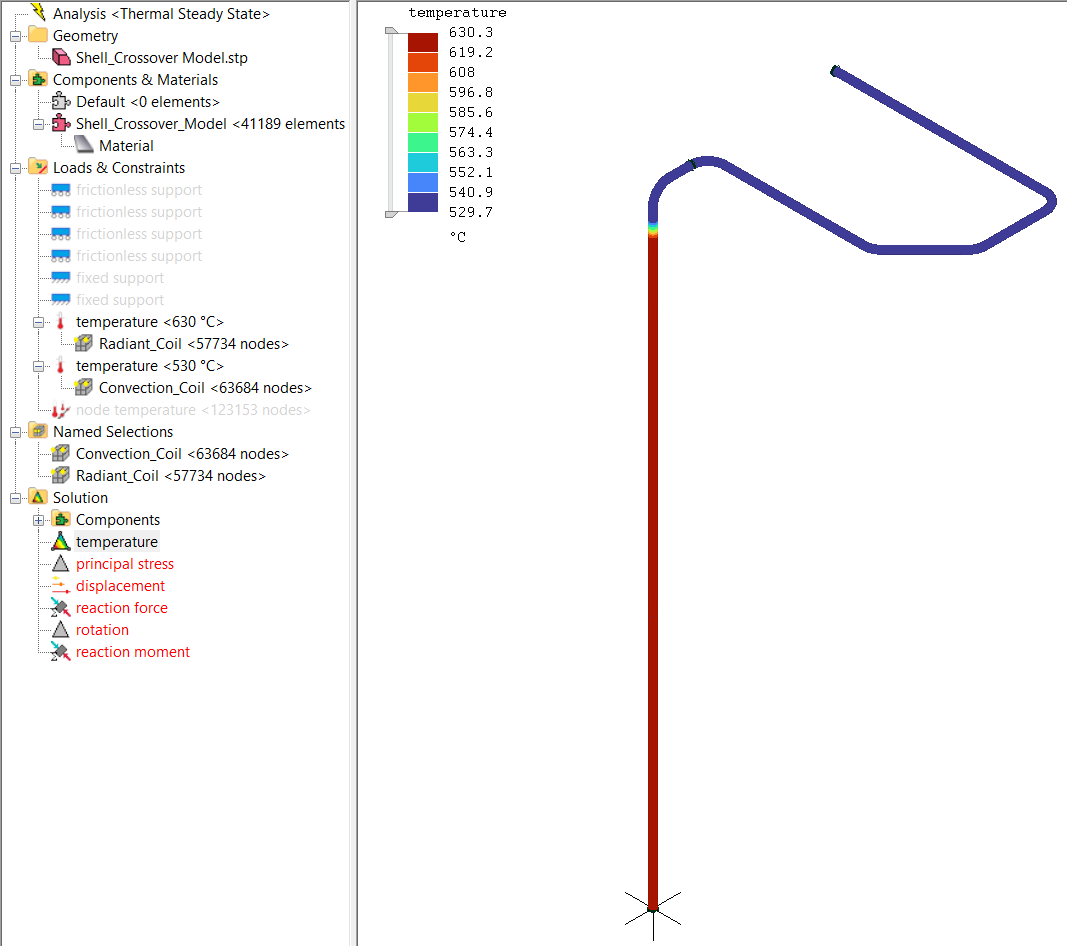Click the reaction force result icon
Screen dimensions: 1067x946
61,608
